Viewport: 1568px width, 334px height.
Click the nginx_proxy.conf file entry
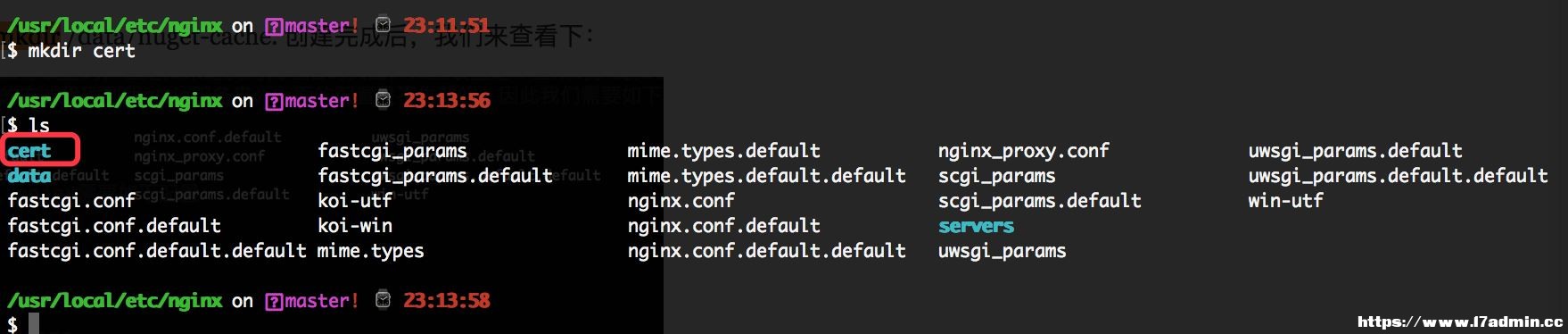tap(1024, 151)
